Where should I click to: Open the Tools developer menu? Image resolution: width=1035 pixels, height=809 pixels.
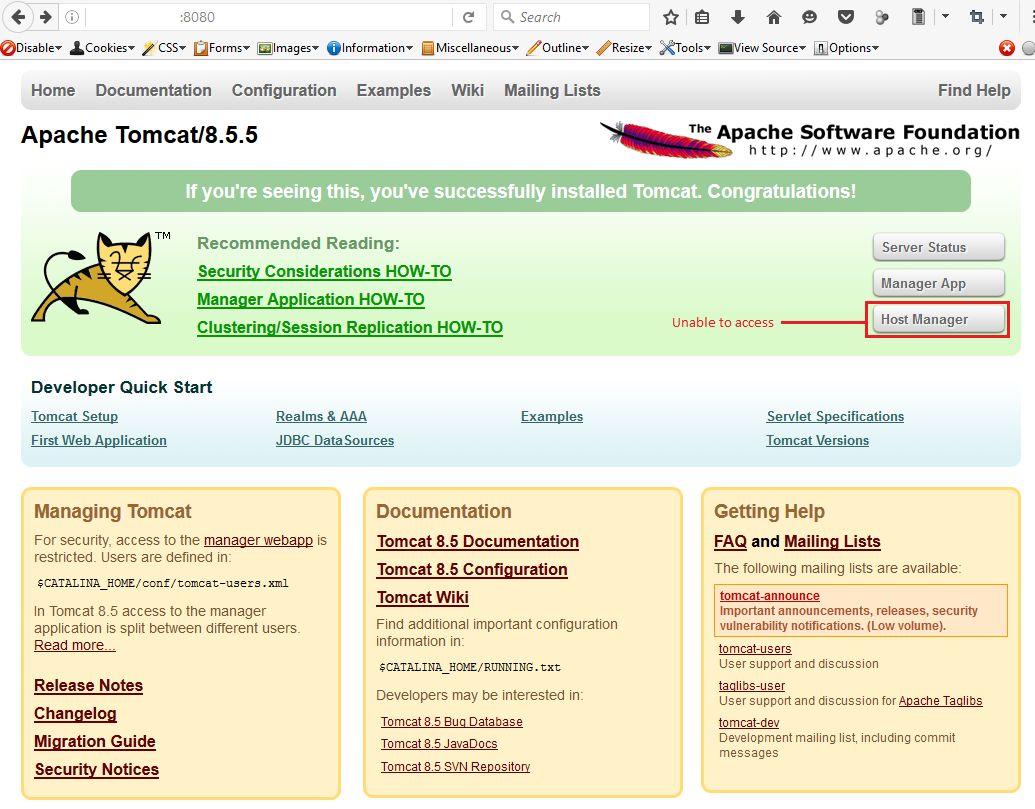(685, 48)
